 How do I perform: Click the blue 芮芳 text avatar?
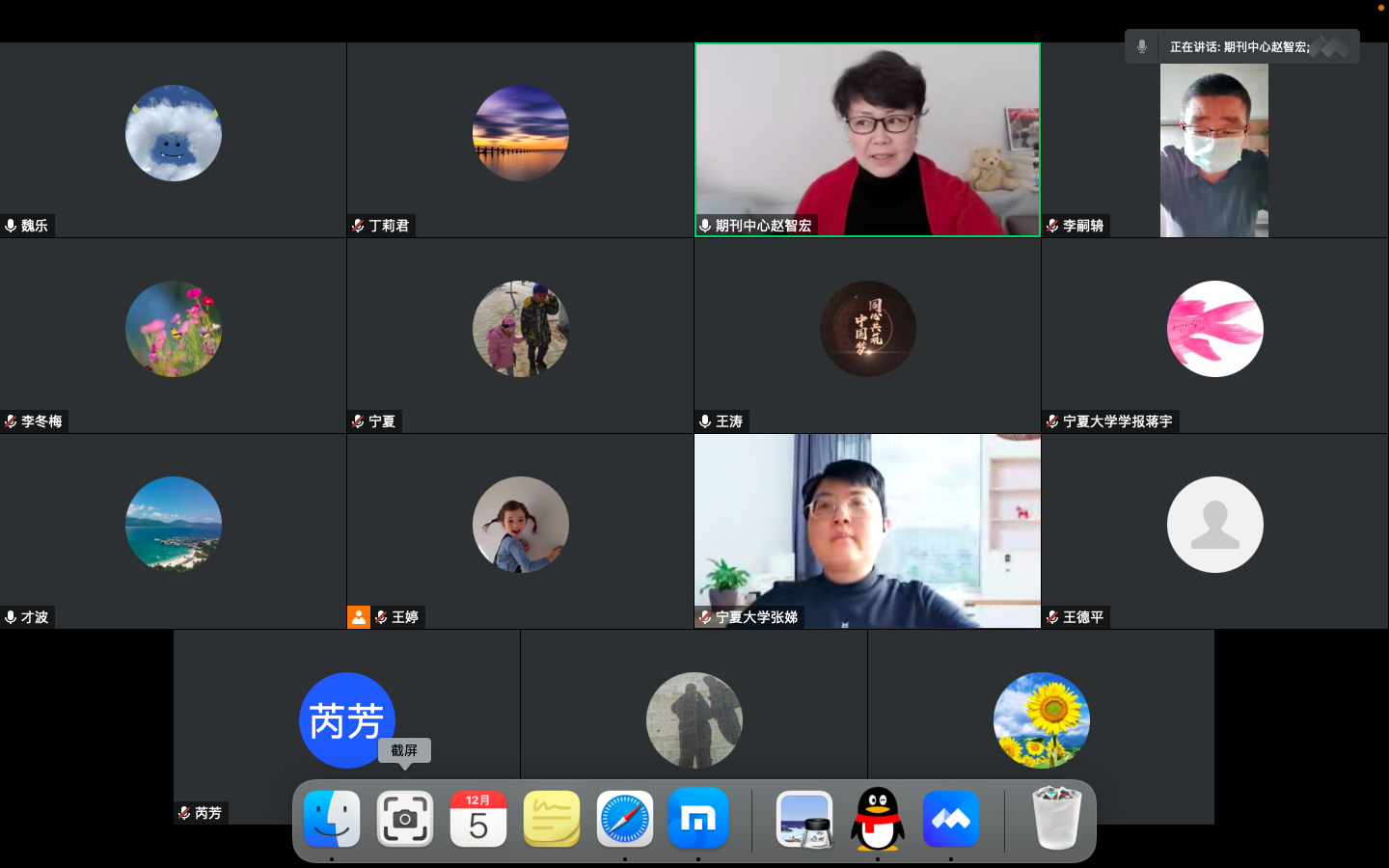pos(346,719)
